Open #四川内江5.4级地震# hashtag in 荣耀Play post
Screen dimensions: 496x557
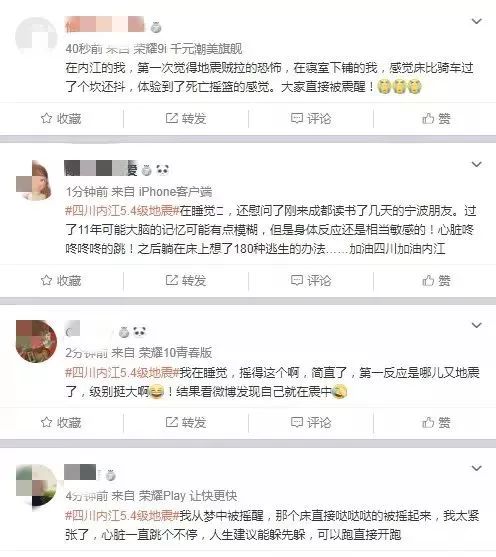point(122,515)
